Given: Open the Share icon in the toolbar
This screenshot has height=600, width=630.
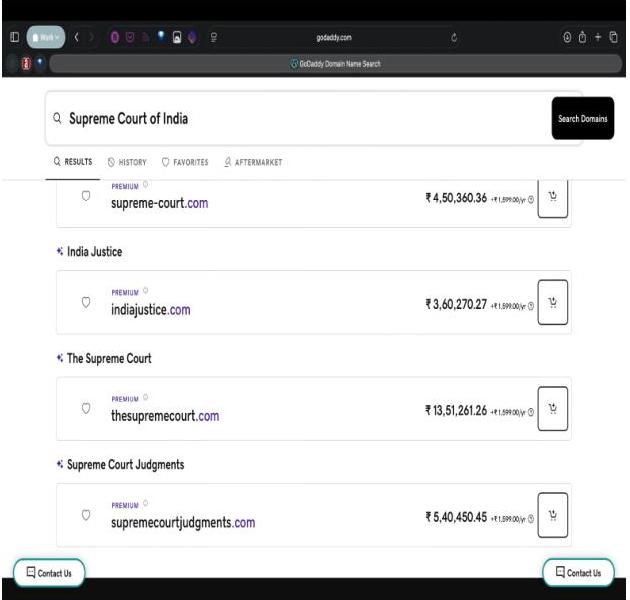Looking at the screenshot, I should (x=582, y=37).
